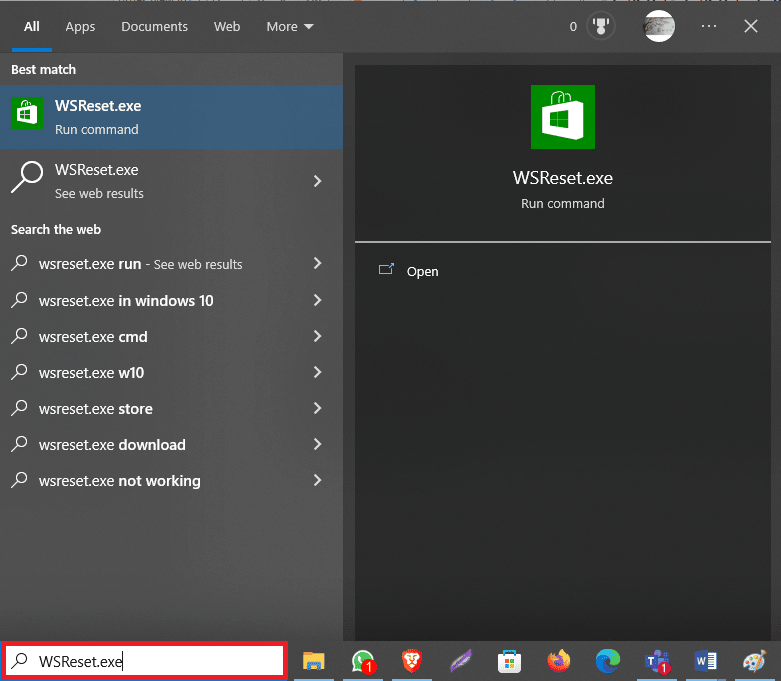Image resolution: width=781 pixels, height=681 pixels.
Task: Click the magnifier icon in search box
Action: (20, 661)
